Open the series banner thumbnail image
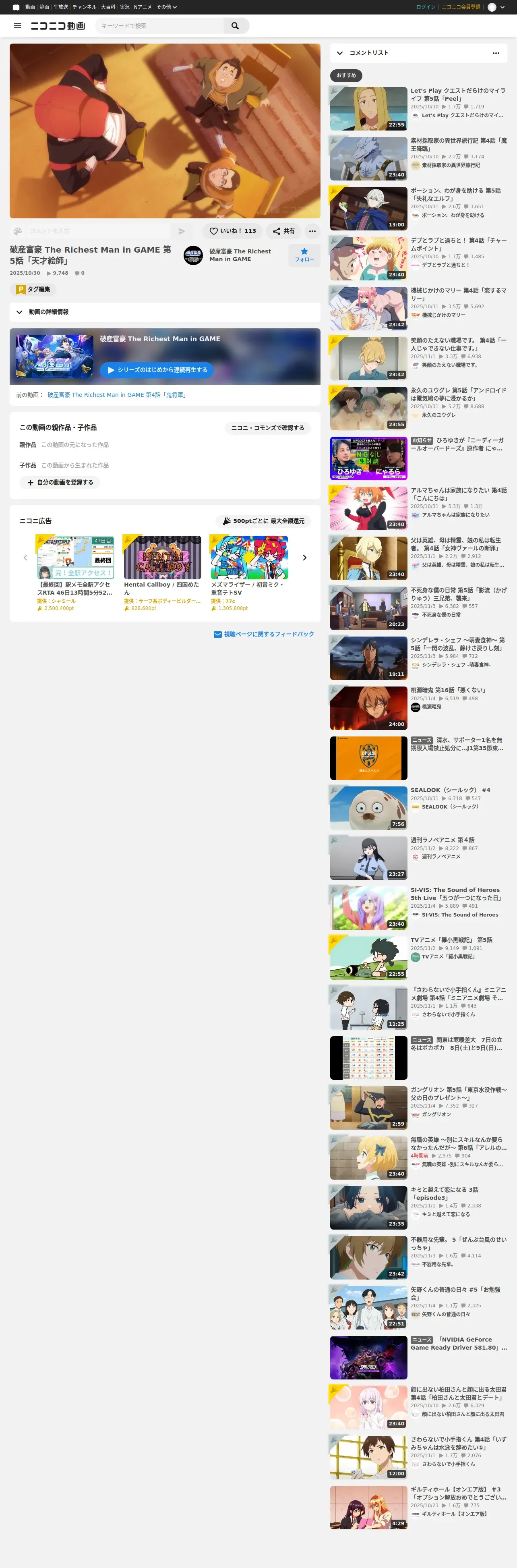Viewport: 517px width, 1568px height. (55, 356)
